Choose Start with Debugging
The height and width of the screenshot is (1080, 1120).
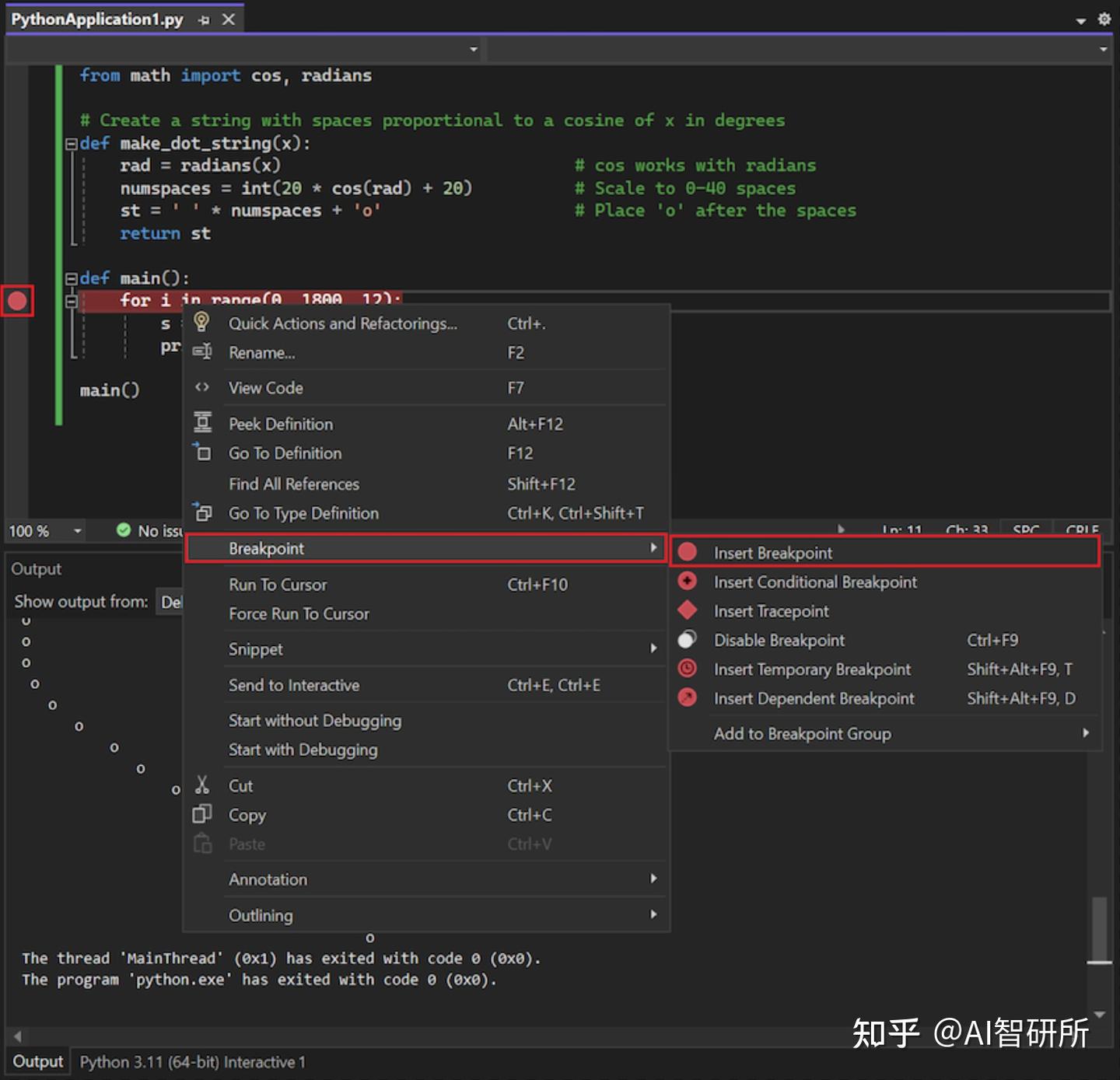click(x=303, y=750)
